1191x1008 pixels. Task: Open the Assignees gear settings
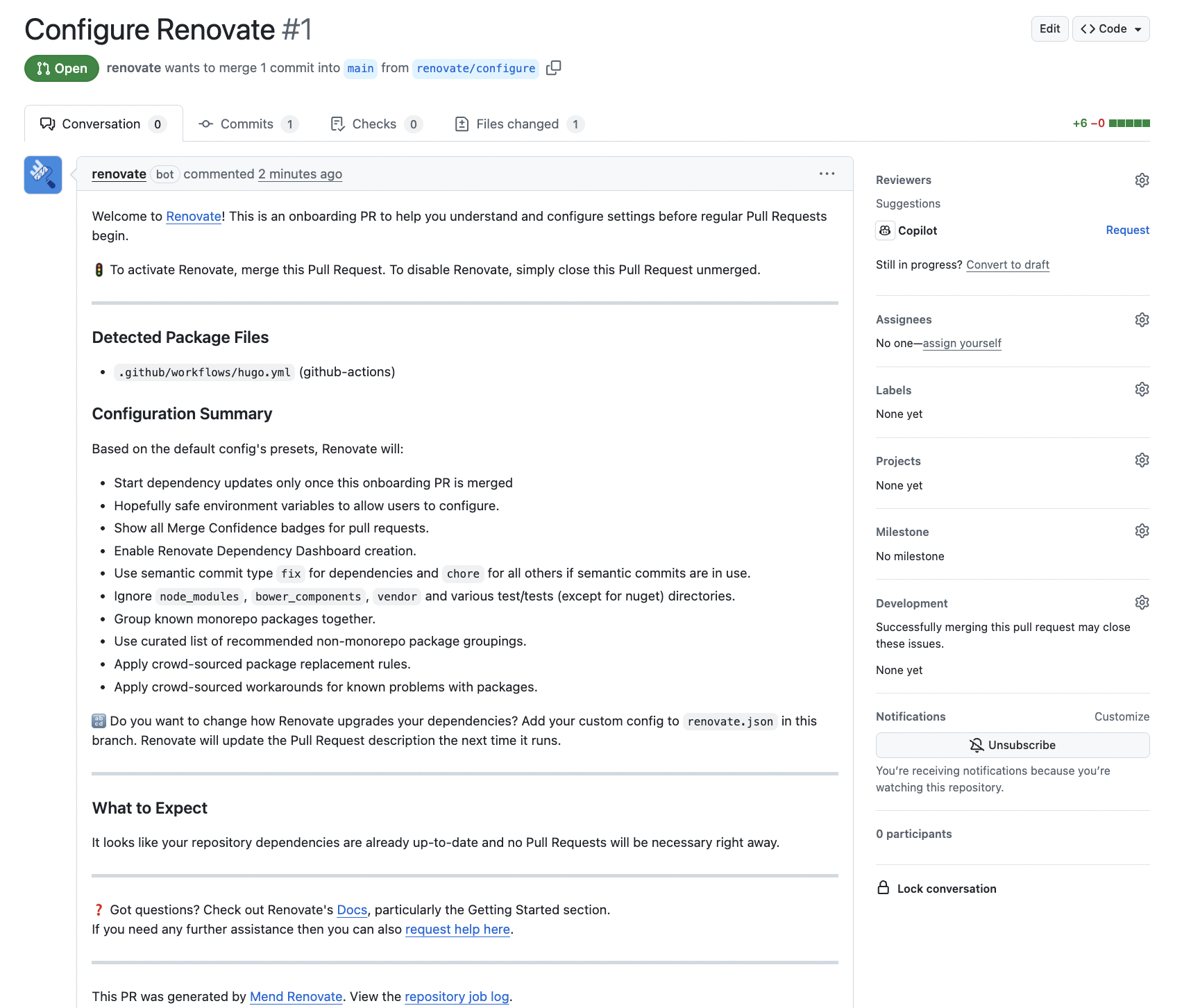(x=1142, y=320)
